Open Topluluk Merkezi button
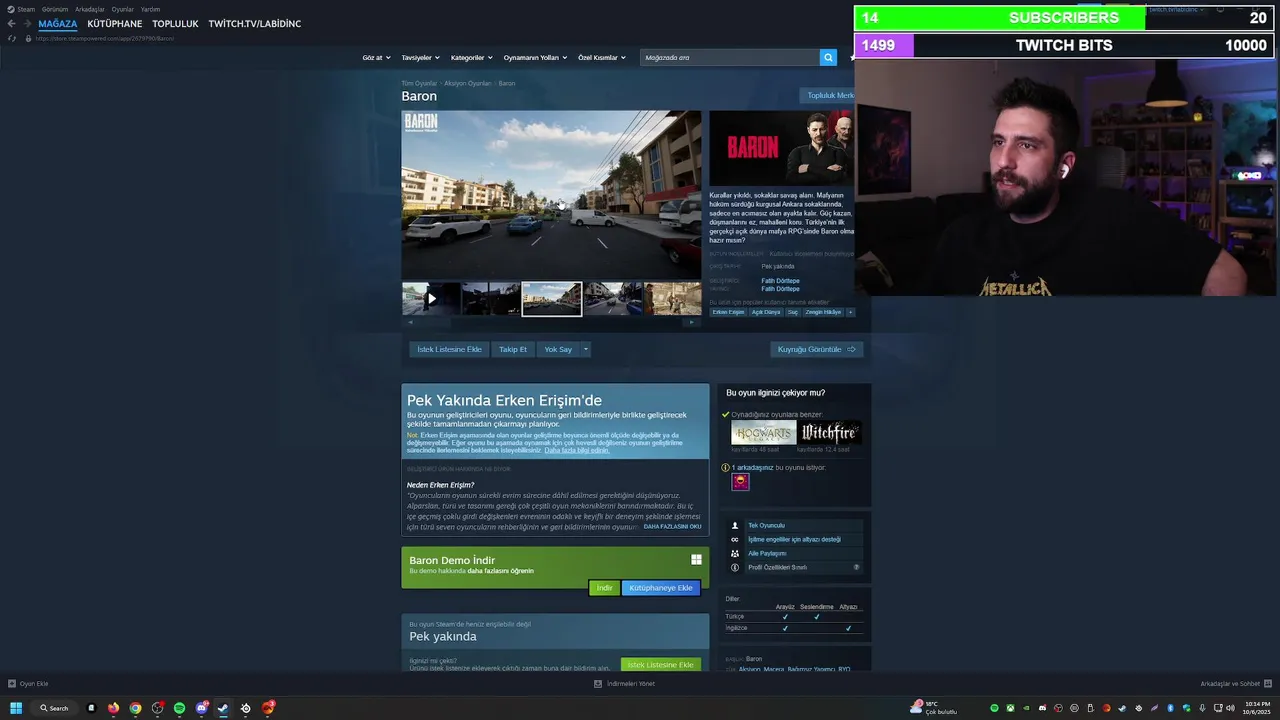The width and height of the screenshot is (1280, 720). point(828,95)
